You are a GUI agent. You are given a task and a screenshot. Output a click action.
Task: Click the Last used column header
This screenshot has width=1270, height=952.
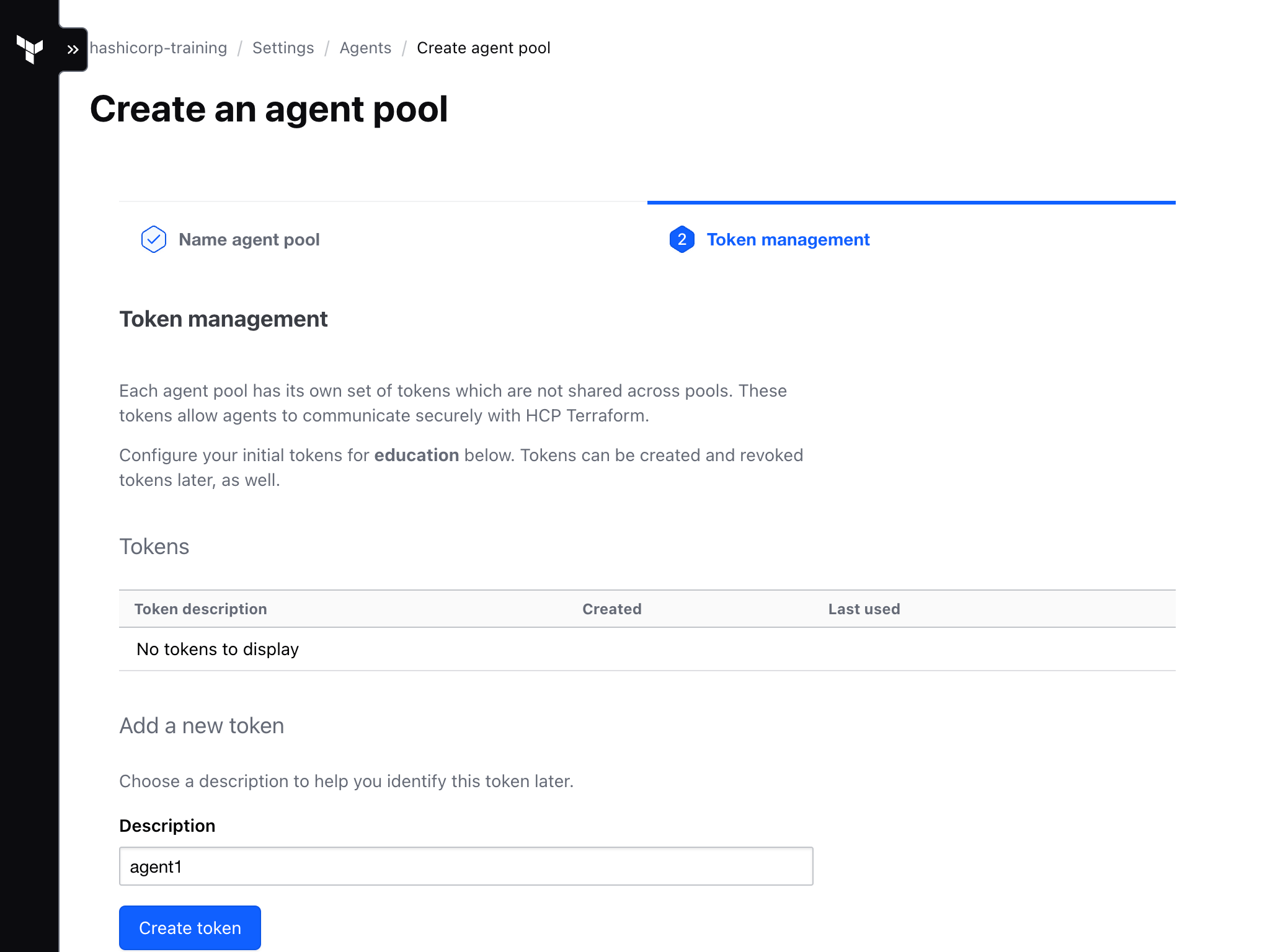click(x=864, y=609)
